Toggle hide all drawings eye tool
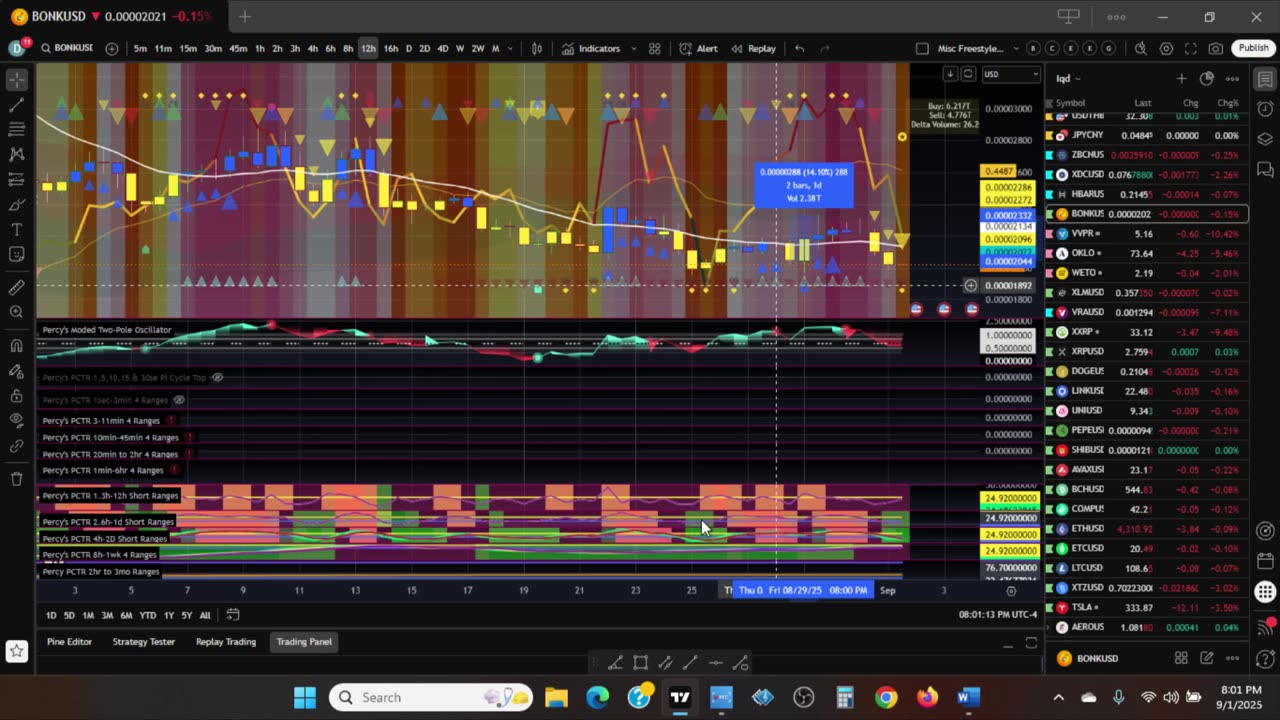 (16, 420)
